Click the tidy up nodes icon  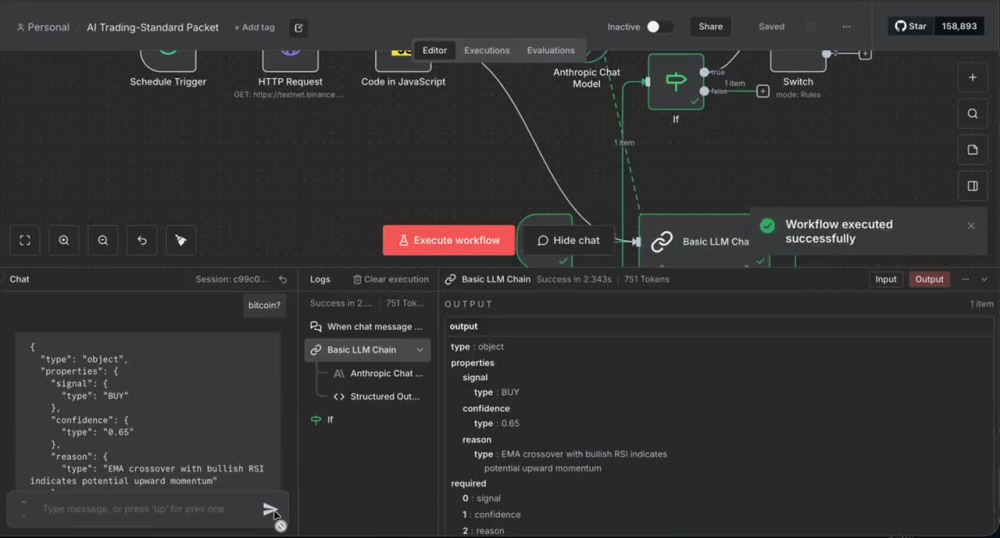[x=180, y=240]
